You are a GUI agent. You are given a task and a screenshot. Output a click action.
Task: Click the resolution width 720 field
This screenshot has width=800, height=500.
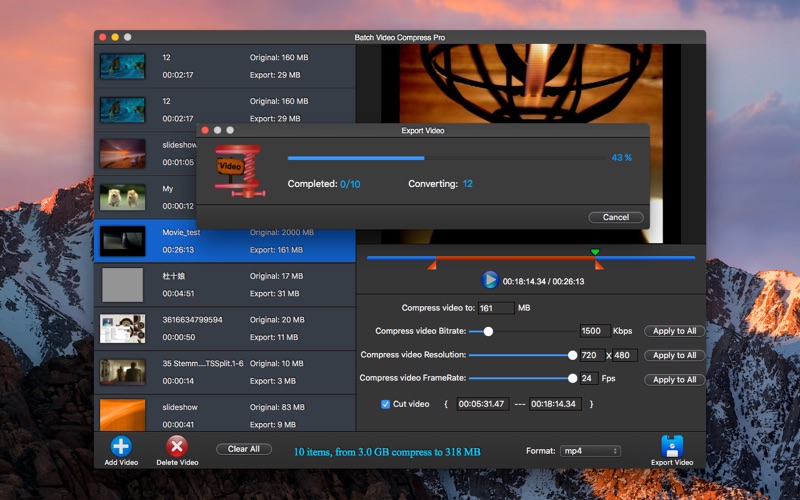tap(592, 355)
